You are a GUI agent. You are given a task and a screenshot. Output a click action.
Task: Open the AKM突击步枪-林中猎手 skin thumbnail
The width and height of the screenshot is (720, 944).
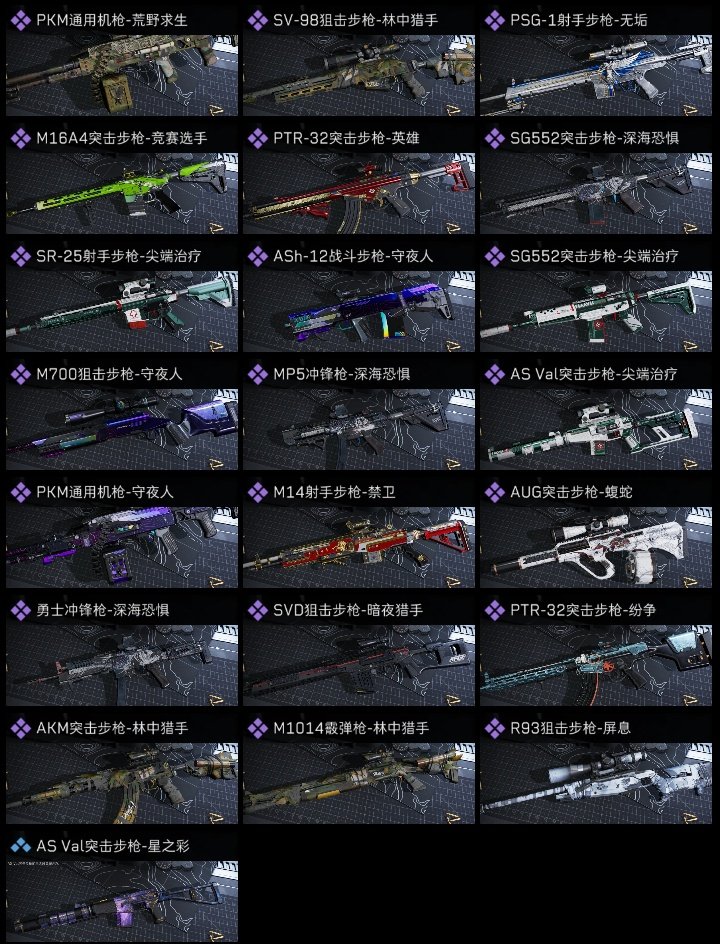coord(122,783)
